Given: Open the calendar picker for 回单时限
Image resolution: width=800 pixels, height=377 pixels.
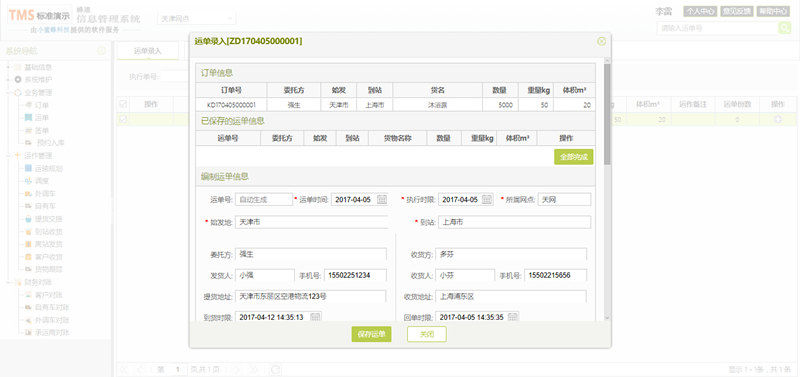Looking at the screenshot, I should pos(513,317).
